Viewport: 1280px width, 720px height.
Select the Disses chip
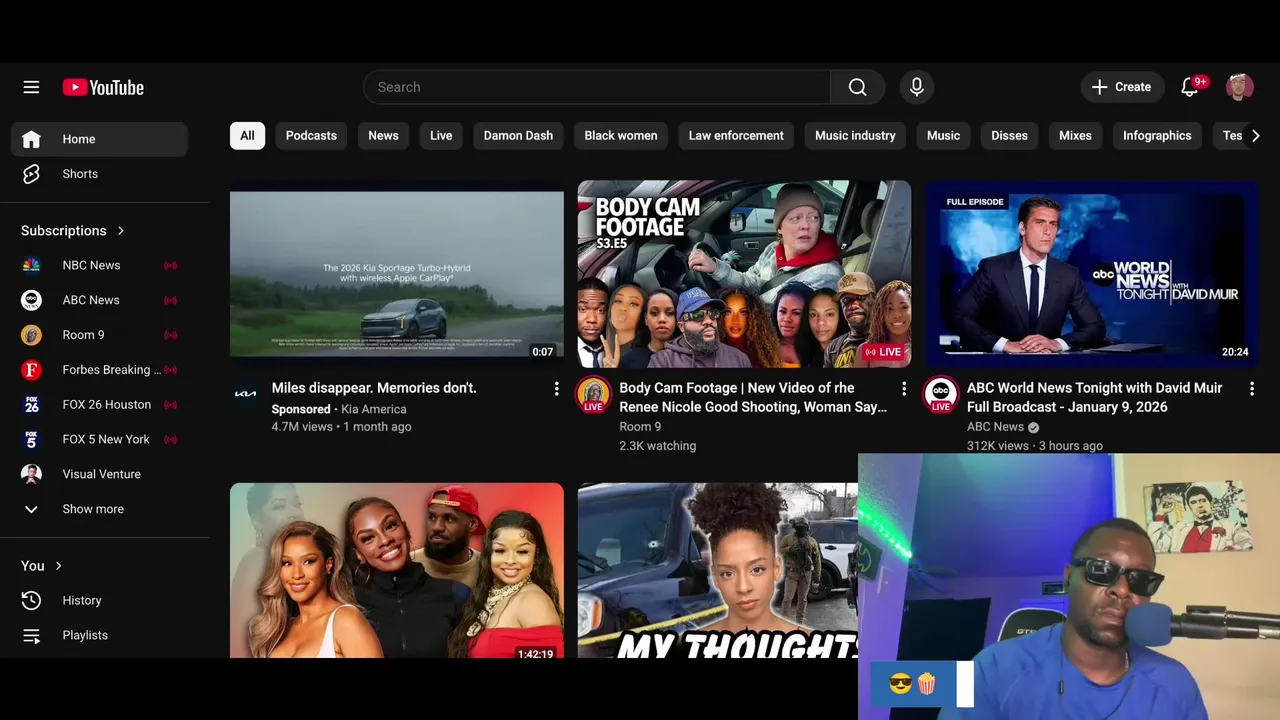[x=1009, y=136]
